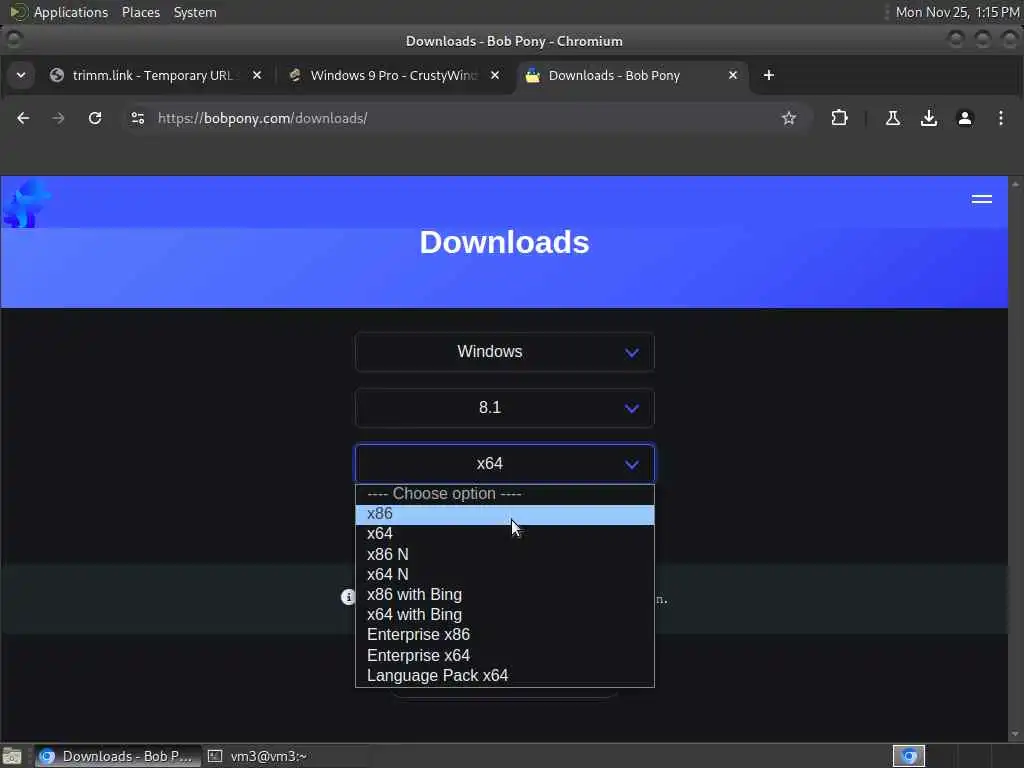Screen dimensions: 1024x768
Task: Open the hamburger menu on Bob Pony site
Action: point(982,199)
